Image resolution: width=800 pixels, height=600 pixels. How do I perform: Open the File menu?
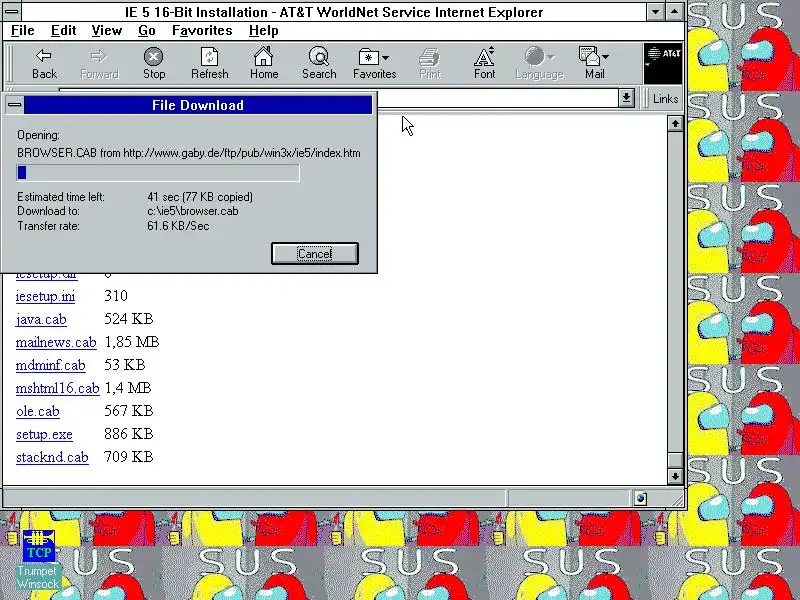[x=22, y=31]
